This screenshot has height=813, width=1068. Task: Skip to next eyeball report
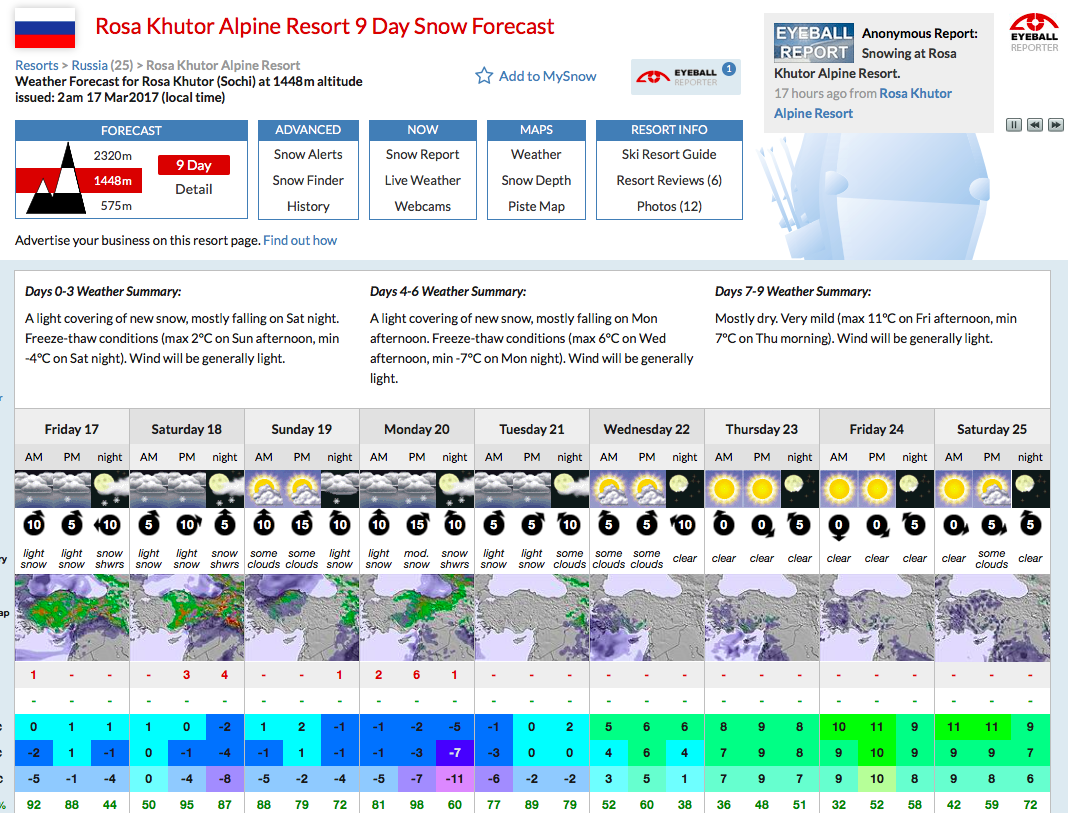coord(1056,125)
